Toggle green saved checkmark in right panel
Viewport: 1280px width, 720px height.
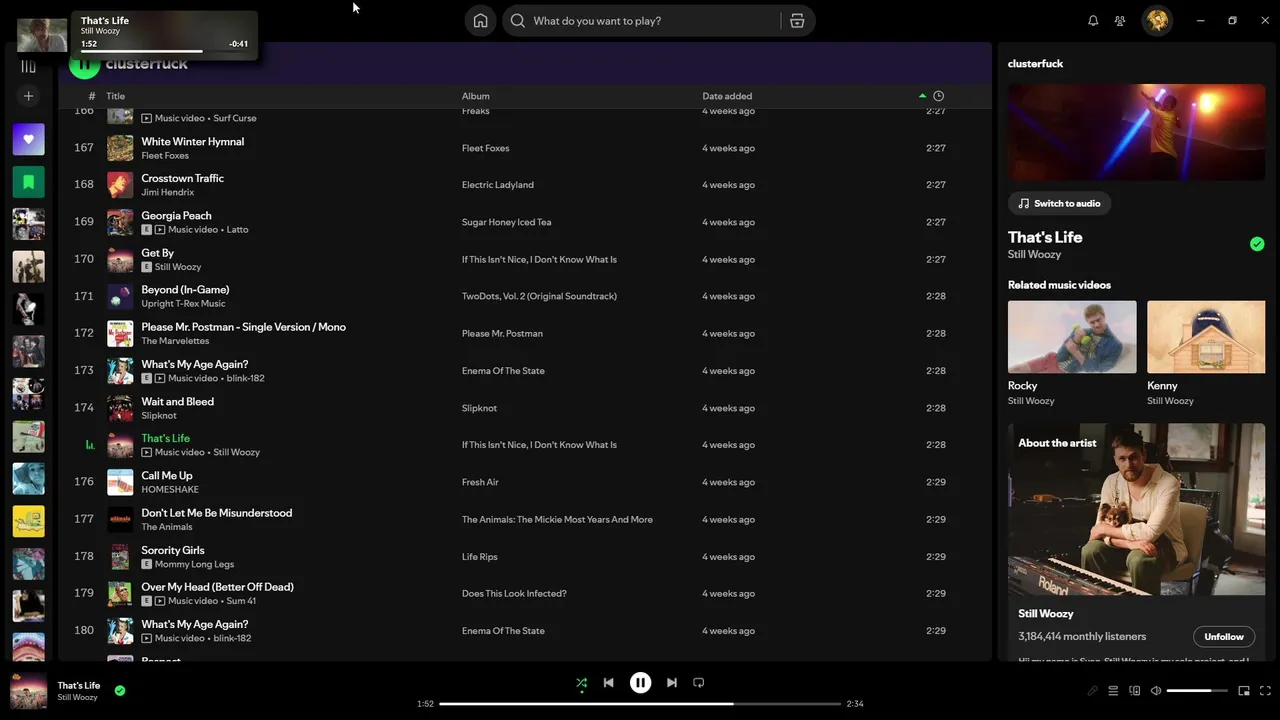coord(1257,244)
